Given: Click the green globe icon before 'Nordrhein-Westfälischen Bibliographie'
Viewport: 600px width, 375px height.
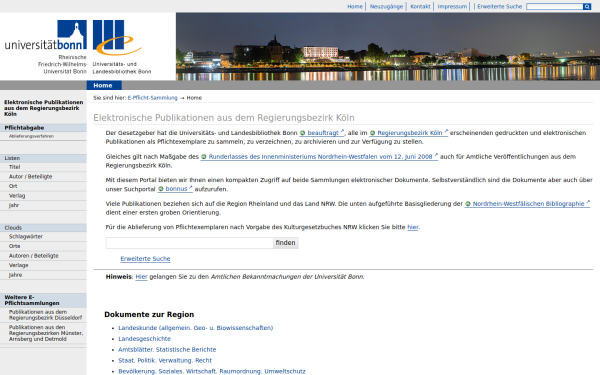Looking at the screenshot, I should (468, 204).
